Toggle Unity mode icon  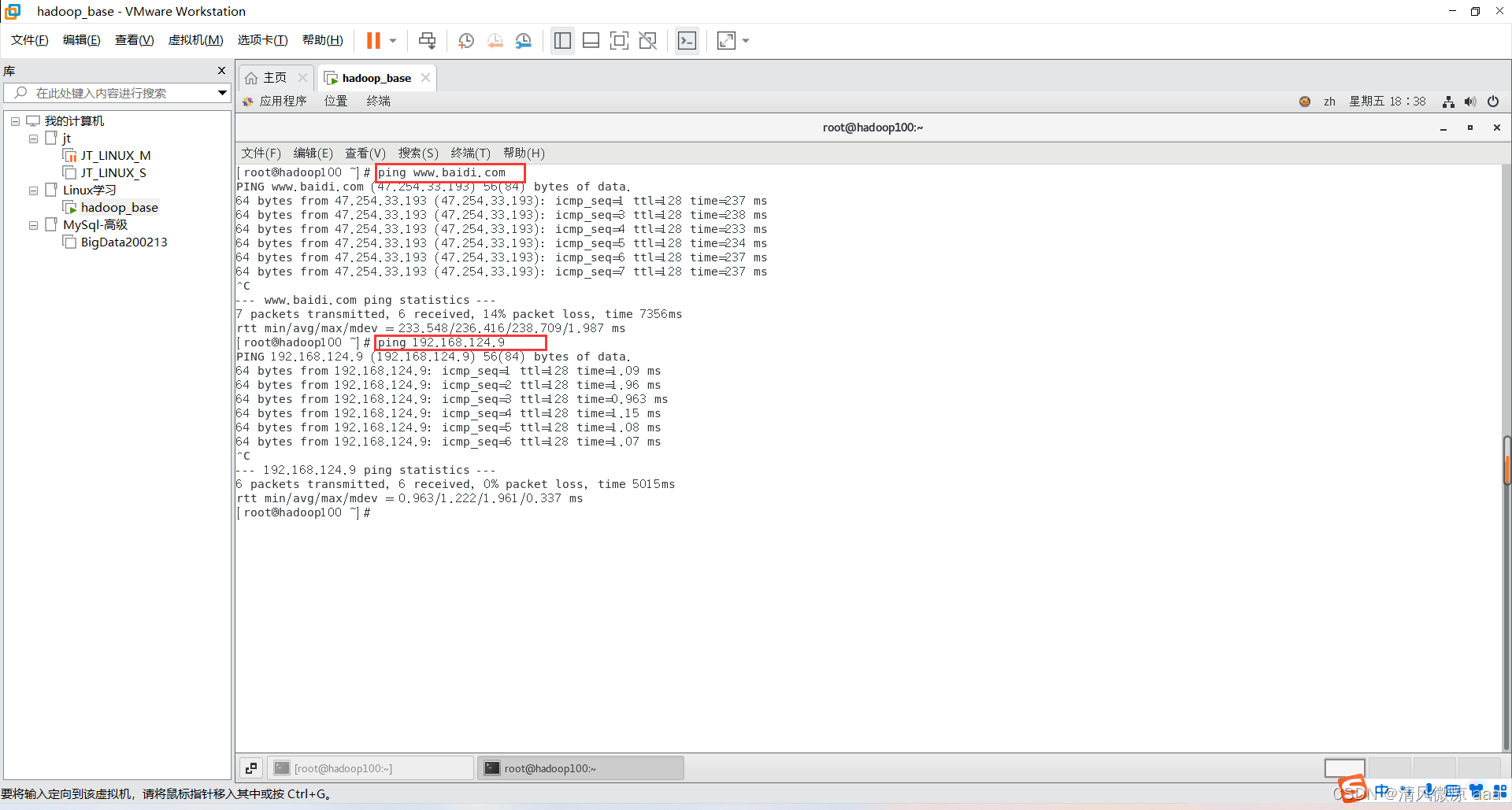[x=648, y=40]
